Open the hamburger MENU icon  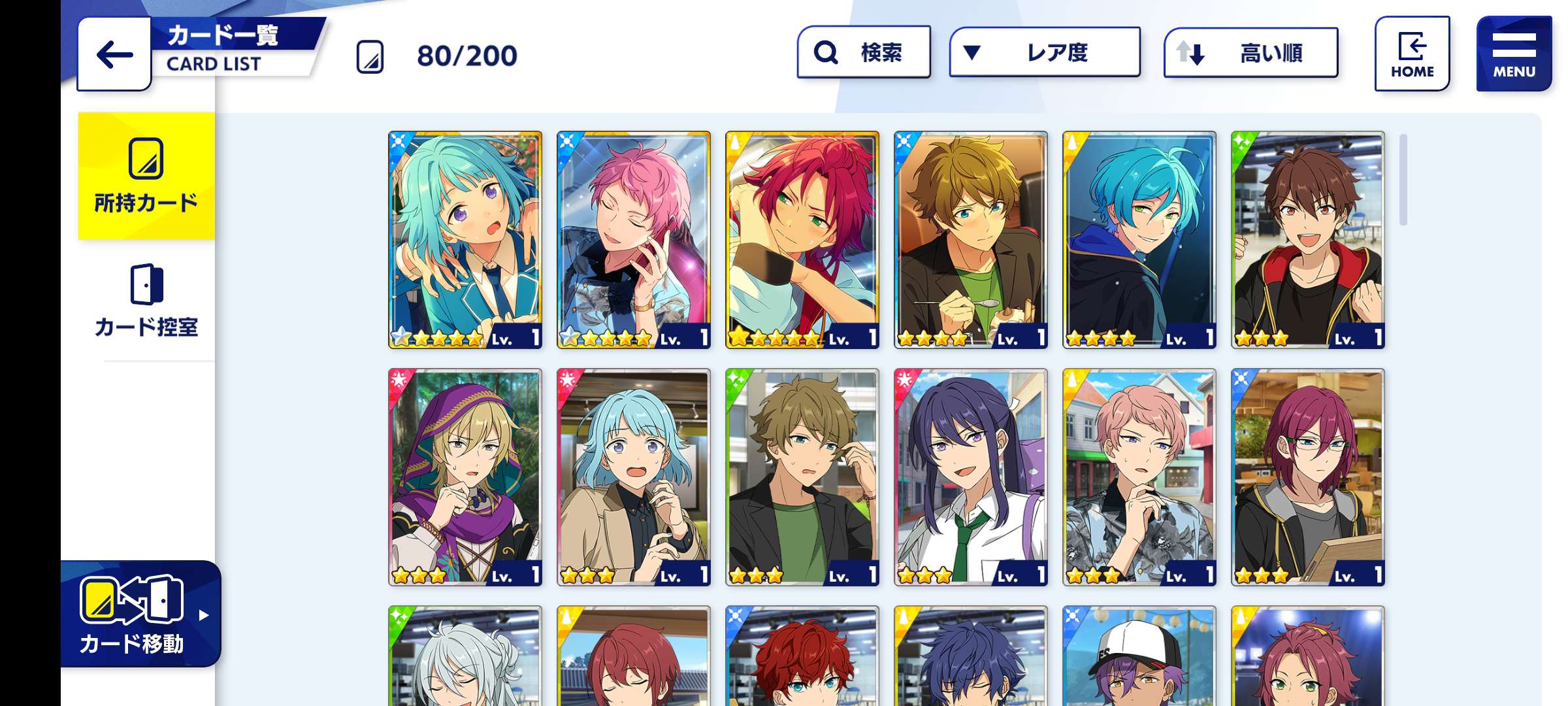(x=1514, y=54)
